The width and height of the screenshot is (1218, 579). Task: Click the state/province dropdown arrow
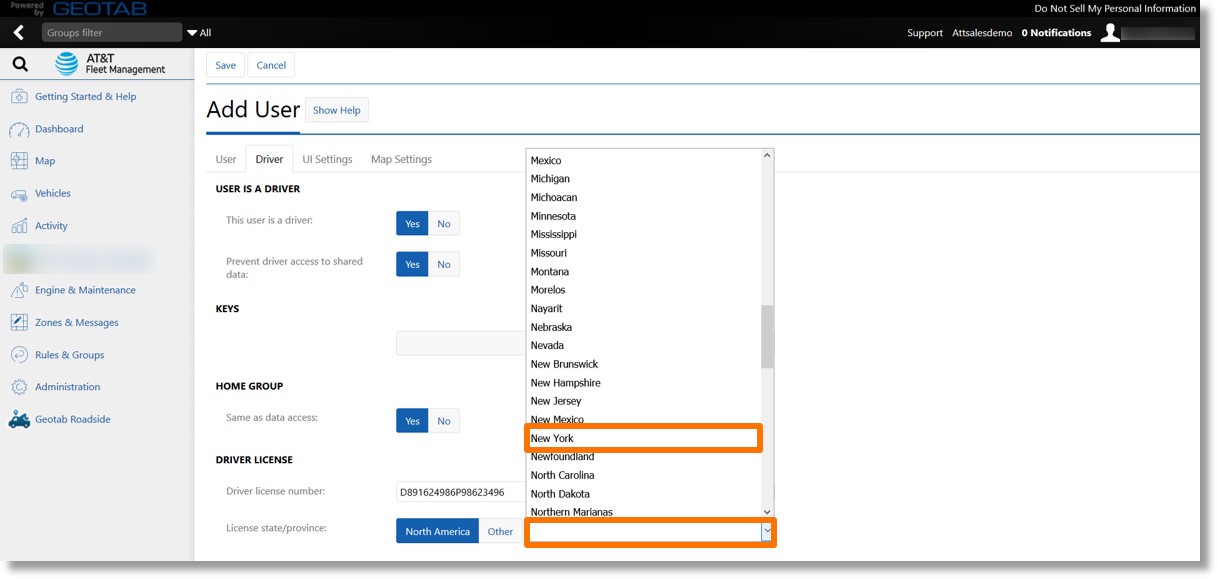tap(767, 532)
